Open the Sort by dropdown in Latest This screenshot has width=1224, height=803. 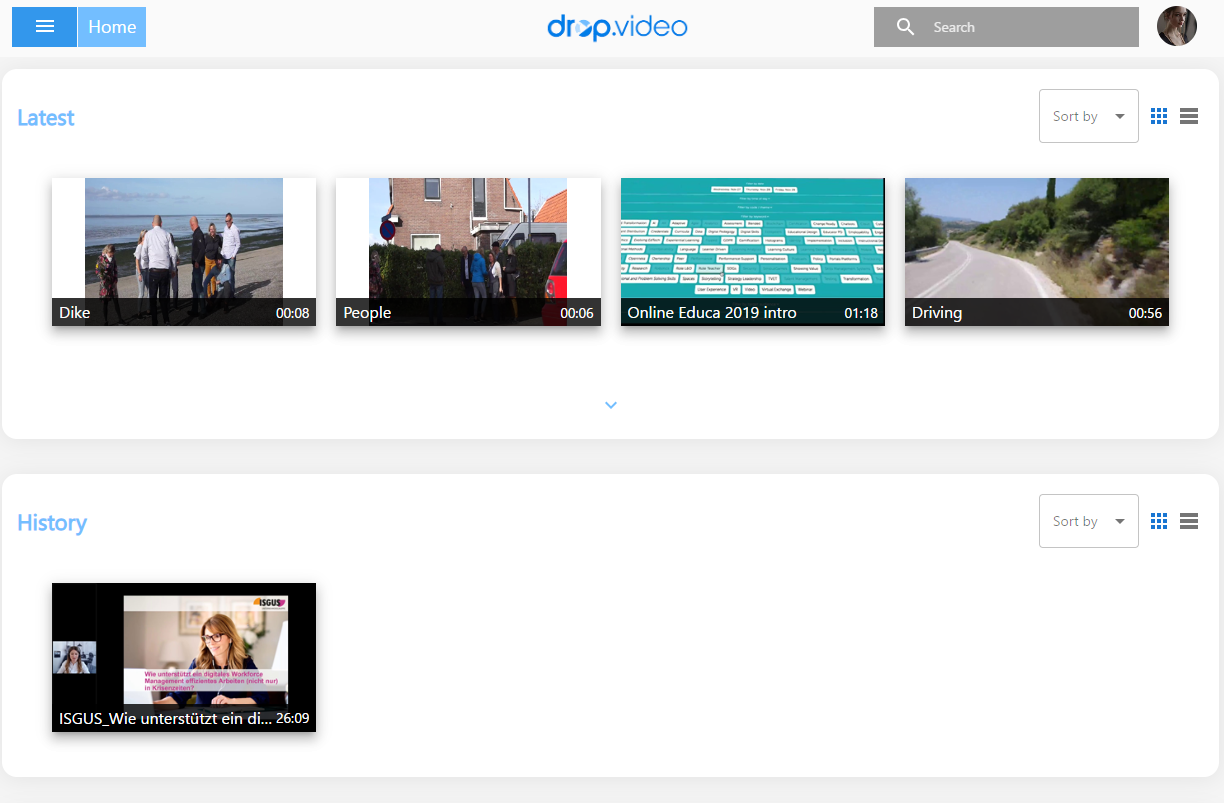(x=1088, y=116)
